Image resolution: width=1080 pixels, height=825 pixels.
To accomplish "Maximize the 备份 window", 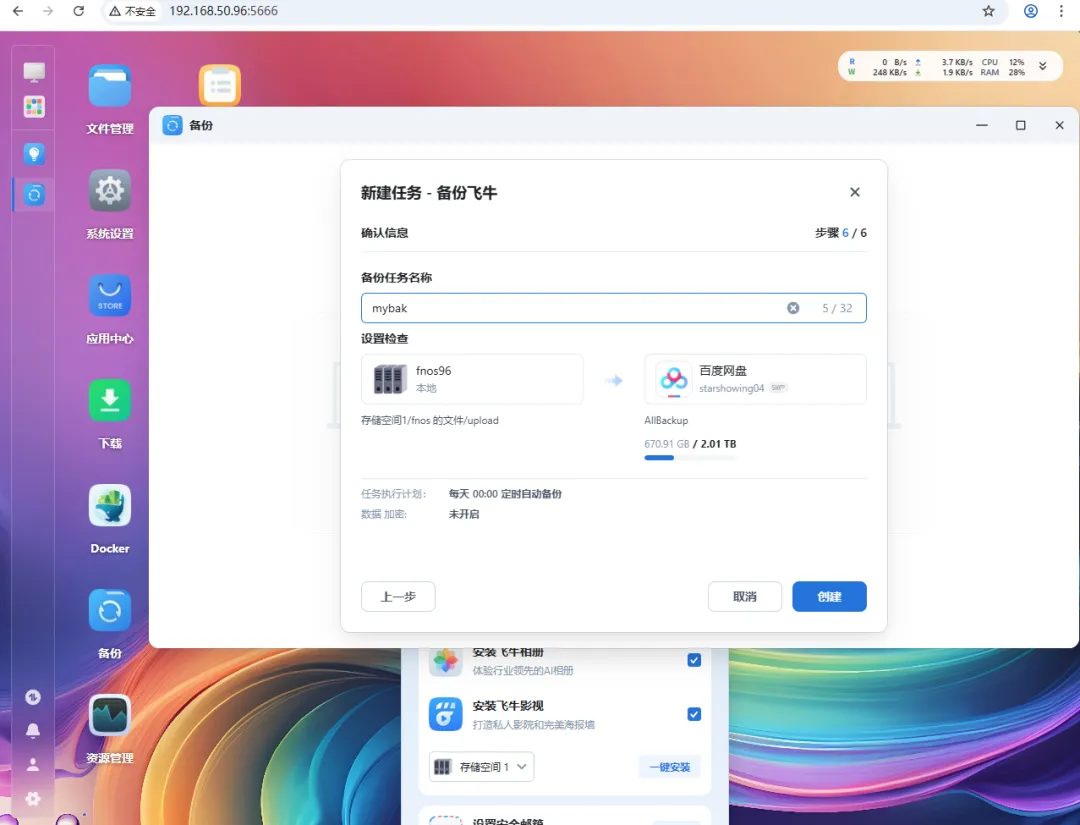I will pyautogui.click(x=1021, y=125).
